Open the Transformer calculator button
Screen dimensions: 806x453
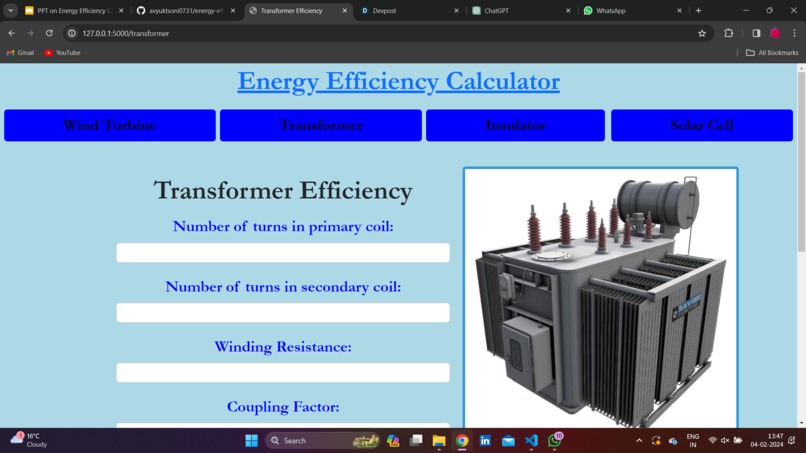tap(321, 125)
